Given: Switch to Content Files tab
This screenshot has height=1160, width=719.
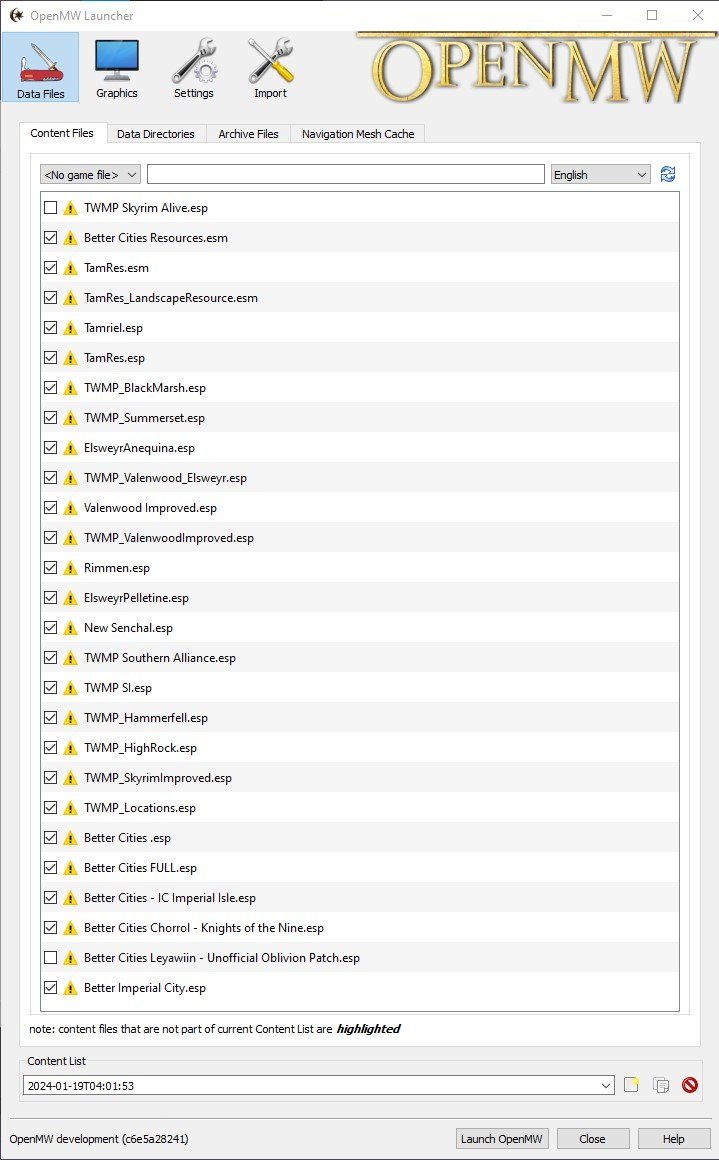Looking at the screenshot, I should pos(62,133).
